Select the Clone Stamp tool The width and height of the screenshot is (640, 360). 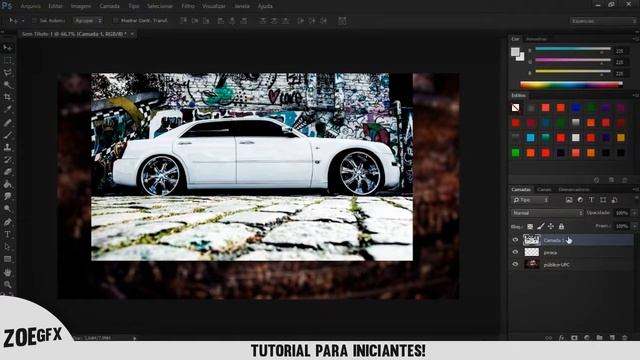[x=8, y=147]
